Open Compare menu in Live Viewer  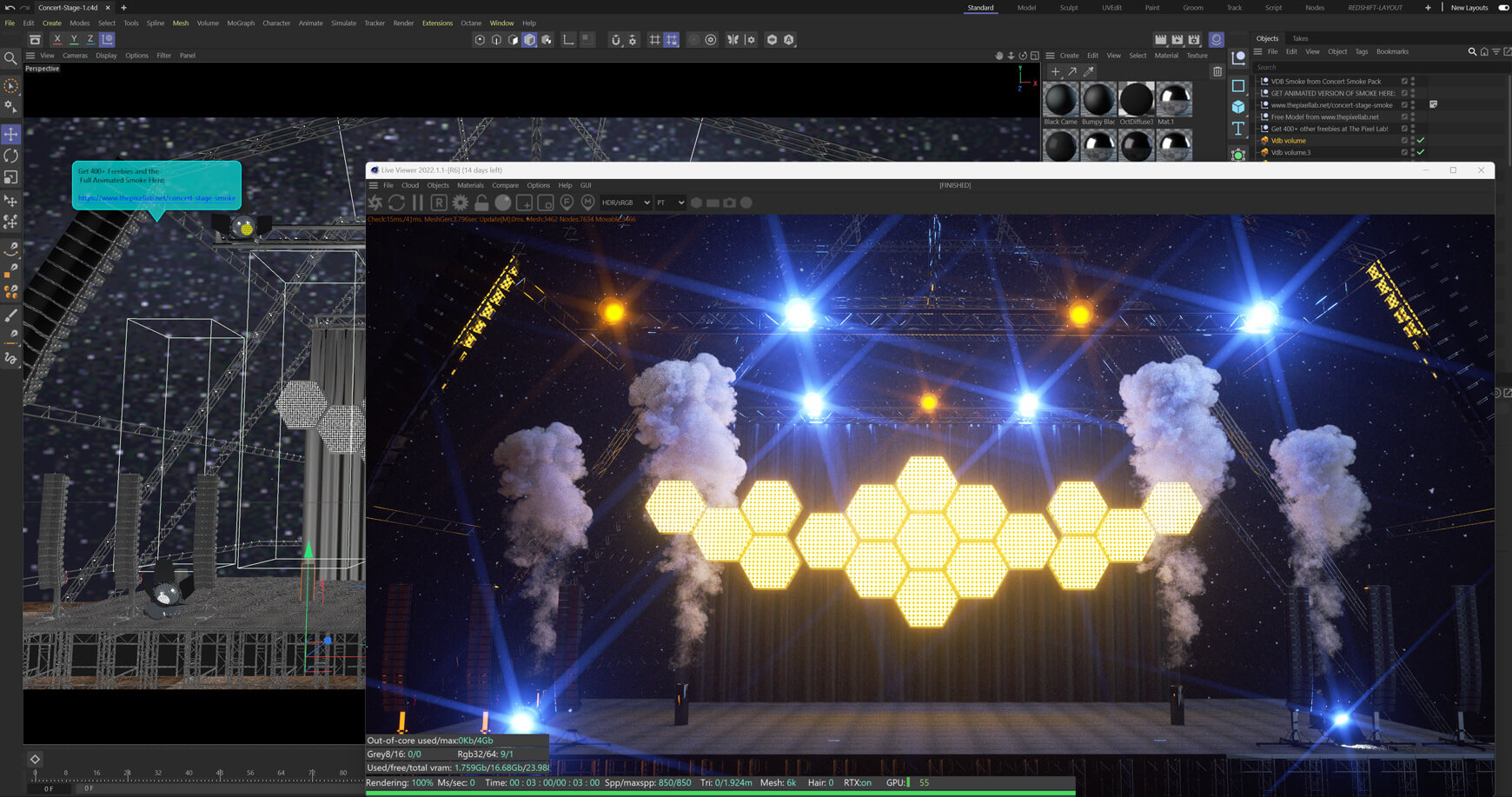(x=505, y=185)
